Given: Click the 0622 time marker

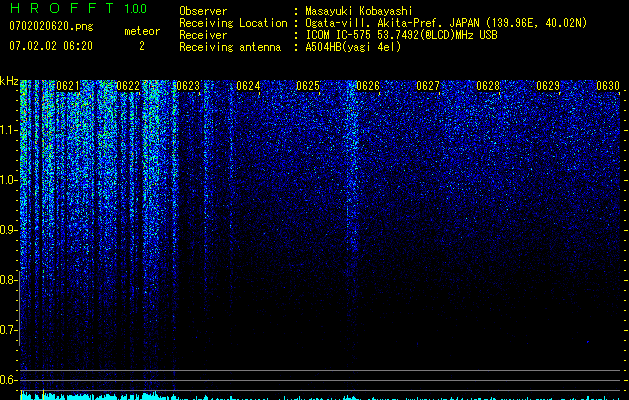Looking at the screenshot, I should [x=128, y=86].
